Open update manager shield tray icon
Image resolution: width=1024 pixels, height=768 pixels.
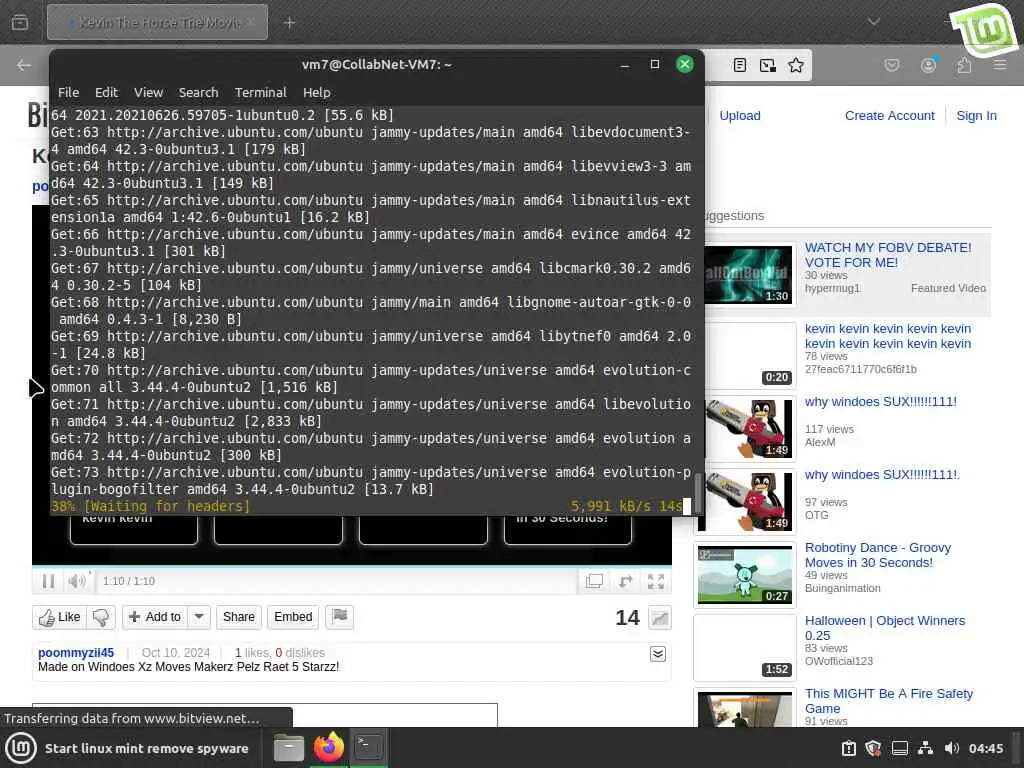(873, 748)
